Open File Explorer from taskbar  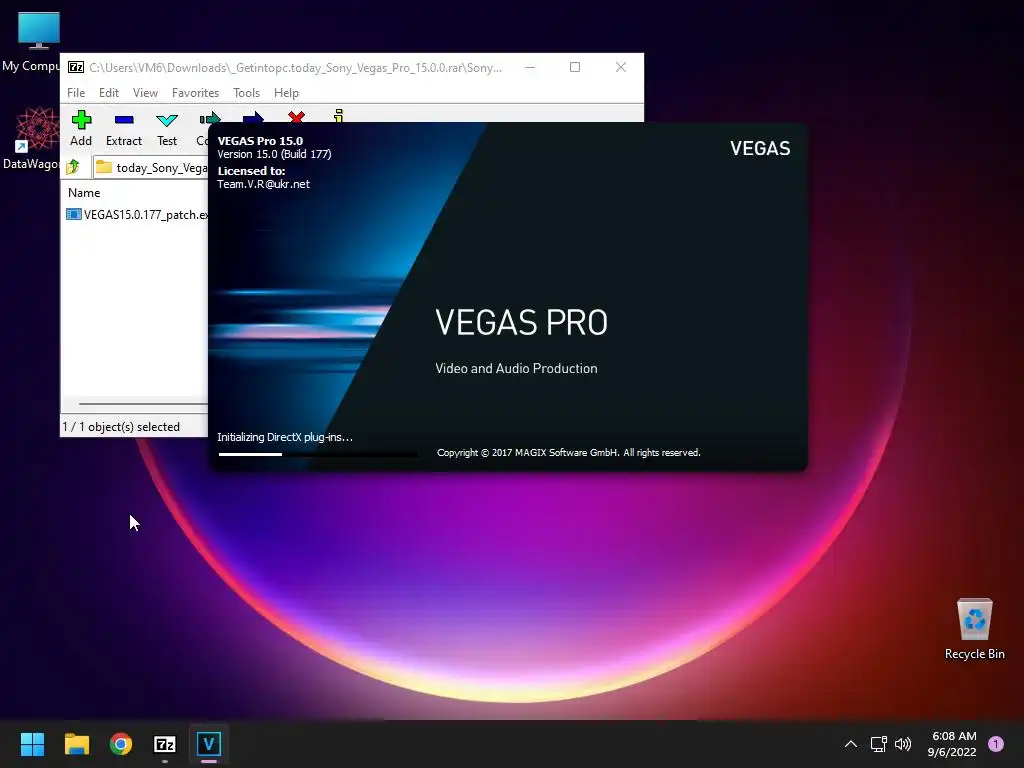tap(76, 744)
